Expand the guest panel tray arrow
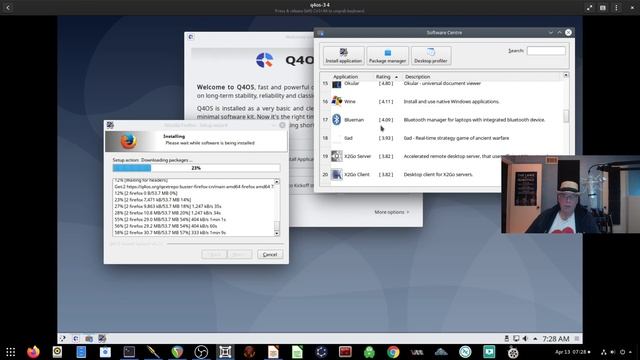640x360 pixels. coord(535,339)
